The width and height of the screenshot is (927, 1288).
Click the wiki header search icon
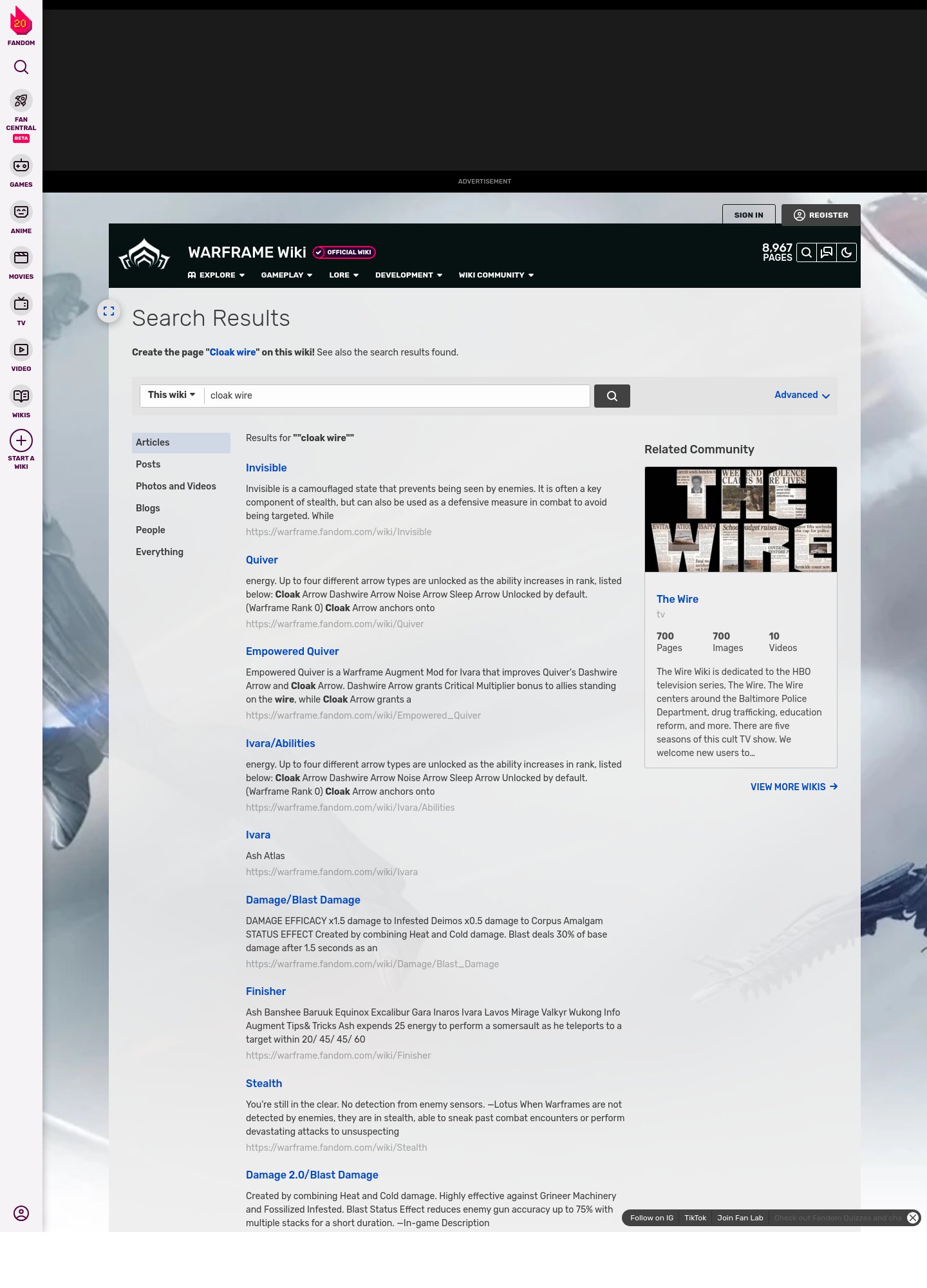807,252
